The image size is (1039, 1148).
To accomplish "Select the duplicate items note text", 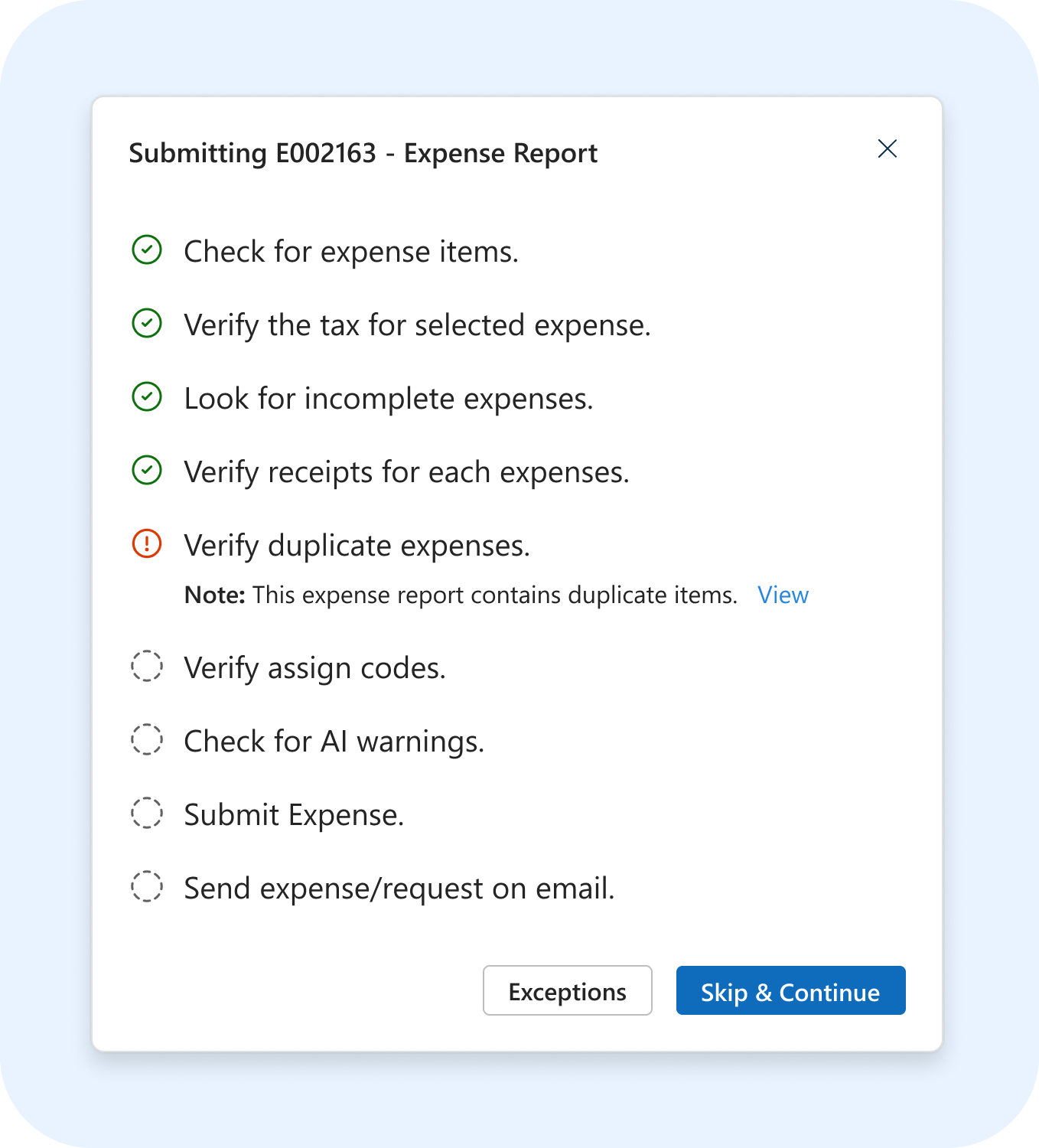I will pos(459,595).
